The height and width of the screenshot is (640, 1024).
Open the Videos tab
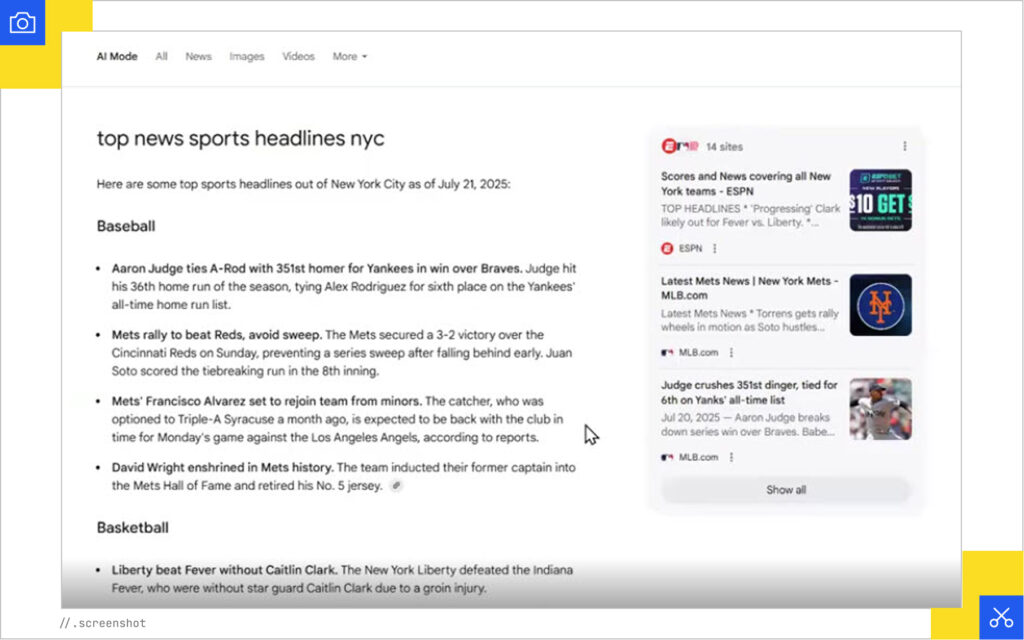pyautogui.click(x=298, y=57)
